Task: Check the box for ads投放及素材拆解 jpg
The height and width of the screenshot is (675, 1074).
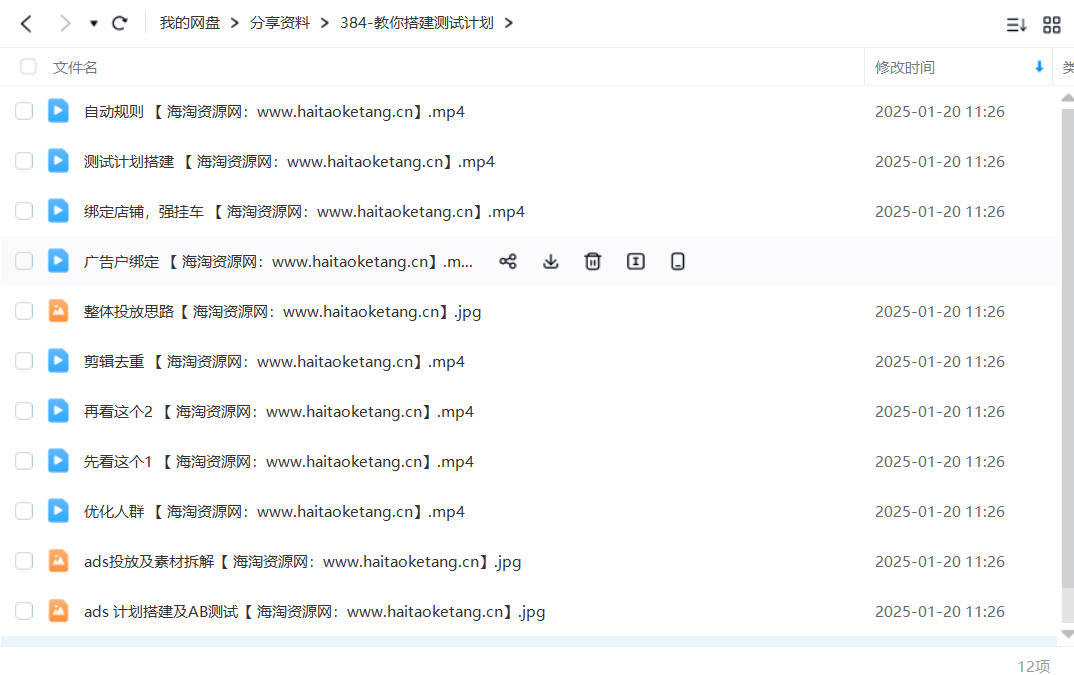Action: tap(24, 561)
